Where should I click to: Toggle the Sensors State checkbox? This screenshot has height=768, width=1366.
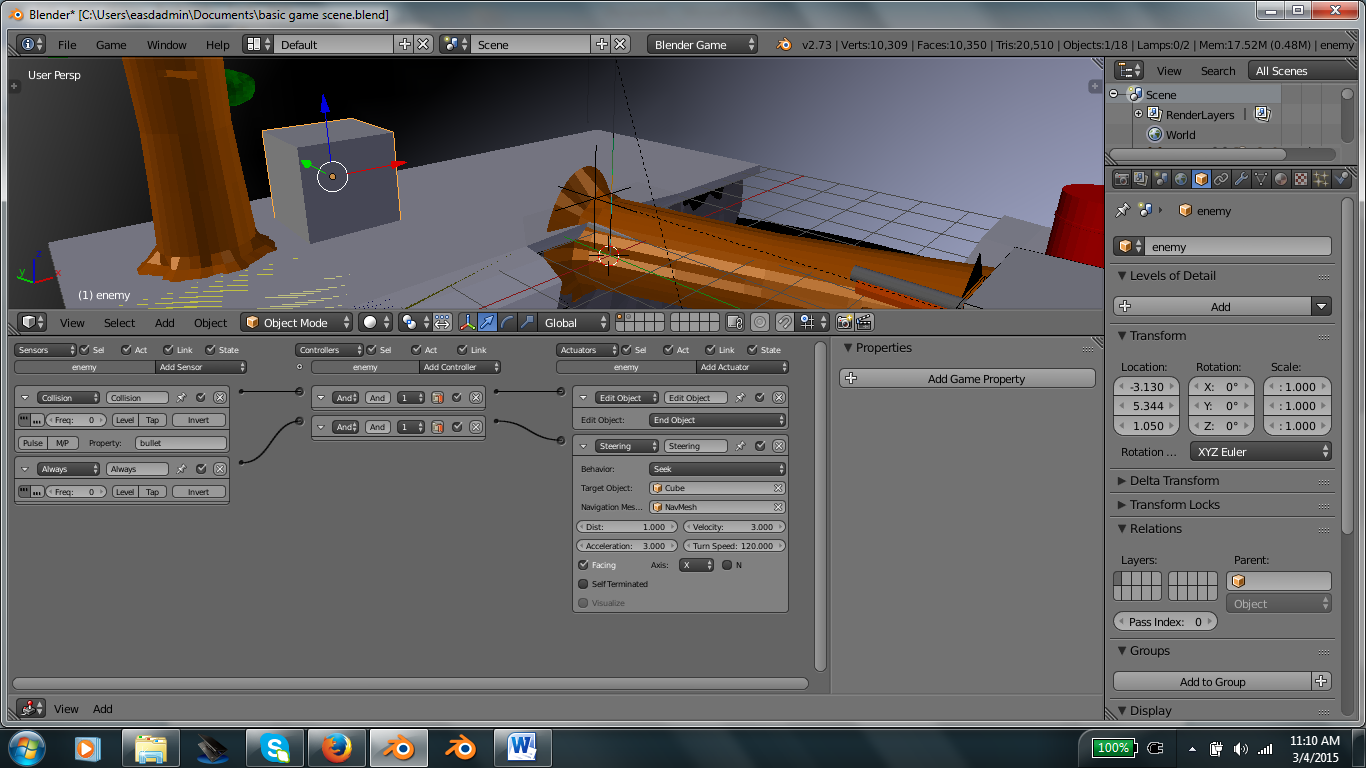[211, 350]
